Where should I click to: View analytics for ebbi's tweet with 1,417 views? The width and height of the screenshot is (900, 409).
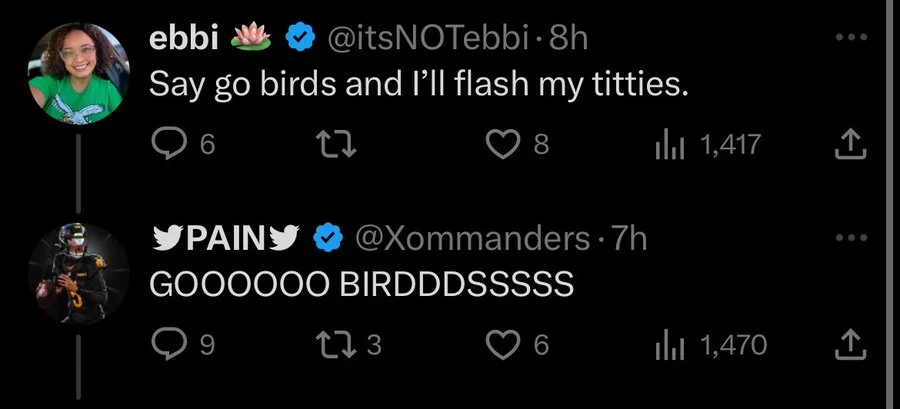coord(668,145)
